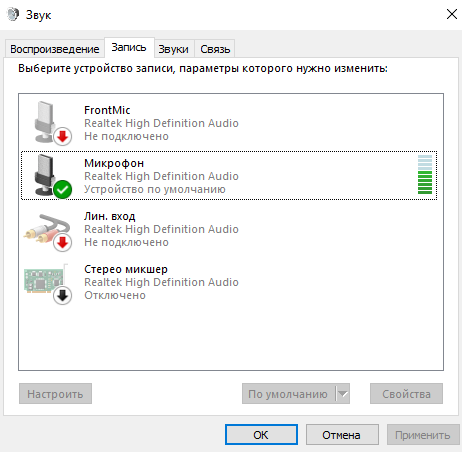
Task: Click the red arrow badge on FrontMic
Action: [63, 136]
